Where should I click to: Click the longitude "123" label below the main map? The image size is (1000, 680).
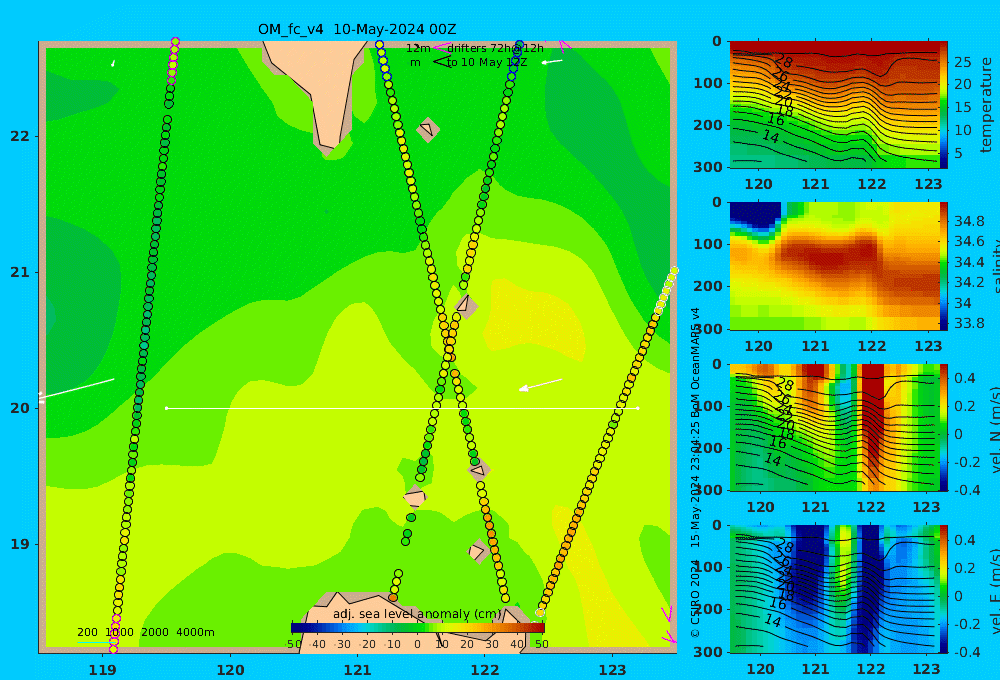tap(613, 670)
